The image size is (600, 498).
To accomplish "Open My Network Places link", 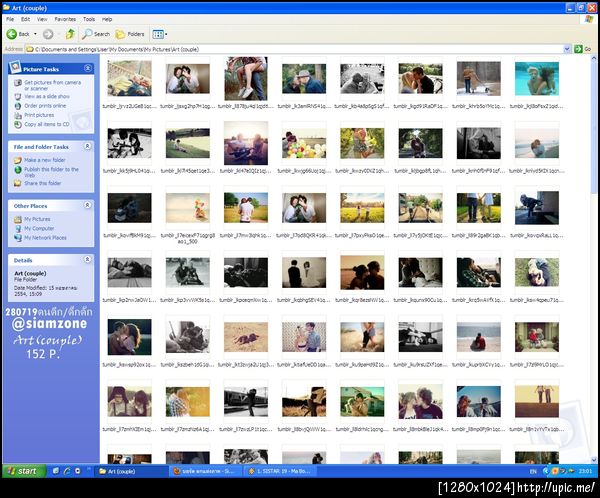I will pos(45,237).
